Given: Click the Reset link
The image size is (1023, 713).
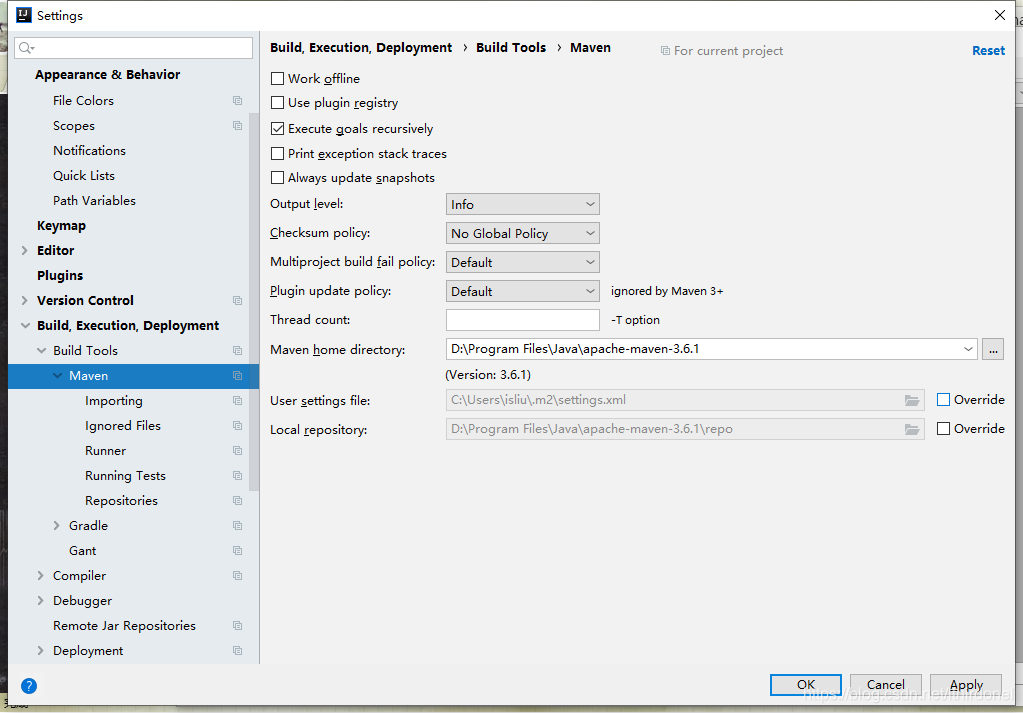Looking at the screenshot, I should [988, 51].
